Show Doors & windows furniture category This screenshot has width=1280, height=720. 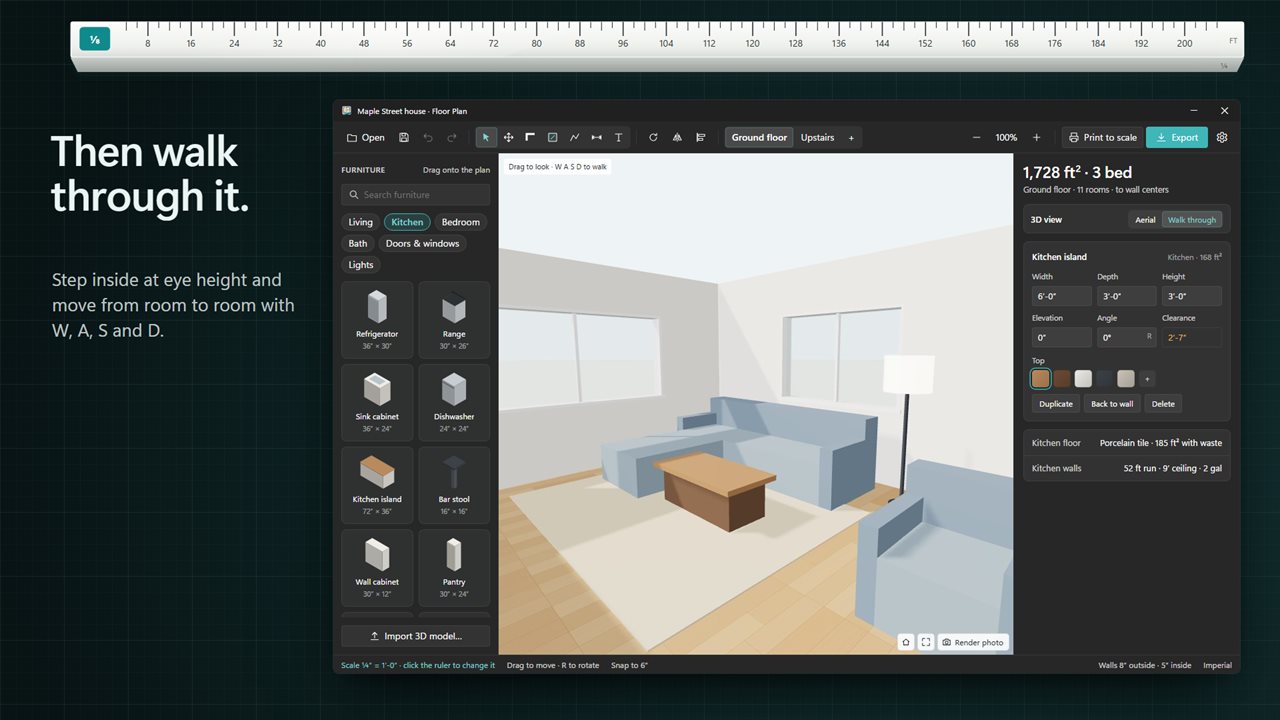tap(423, 243)
